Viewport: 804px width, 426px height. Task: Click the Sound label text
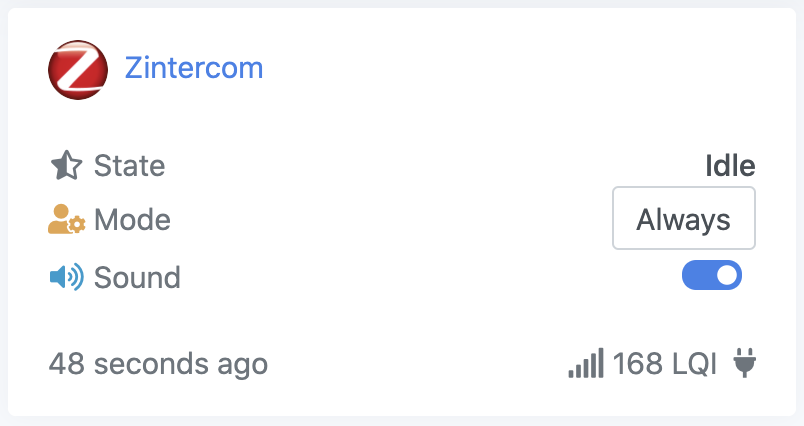137,276
